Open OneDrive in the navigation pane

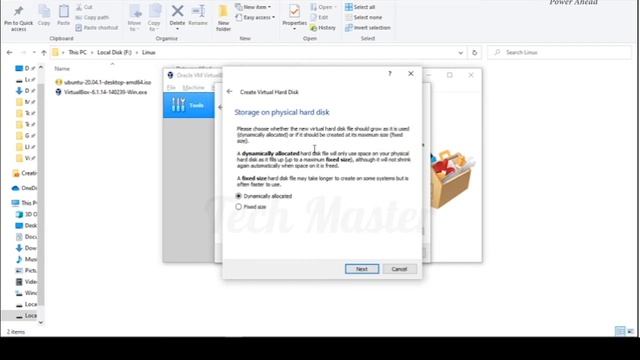point(24,188)
